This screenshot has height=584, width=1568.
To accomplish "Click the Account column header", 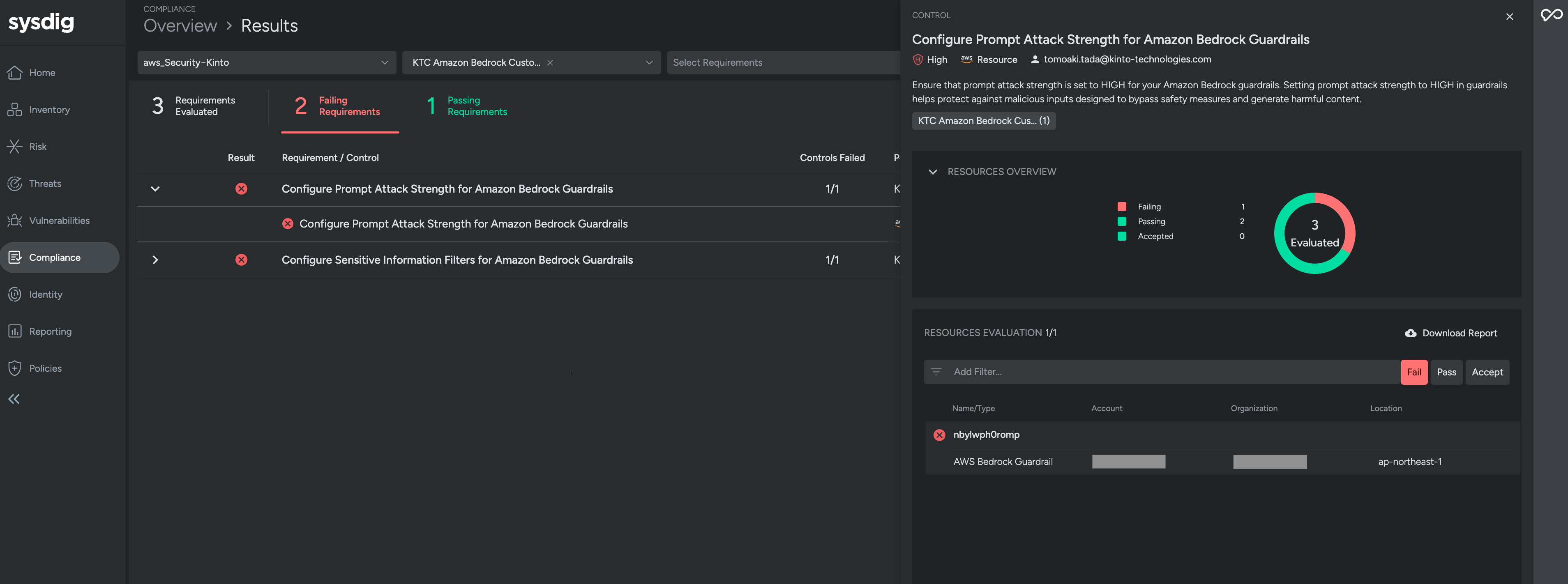I will 1107,408.
